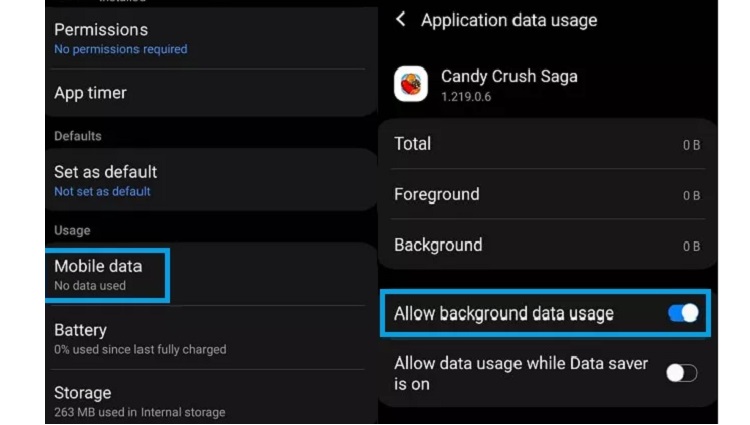750x425 pixels.
Task: Open Storage details
Action: tap(210, 401)
